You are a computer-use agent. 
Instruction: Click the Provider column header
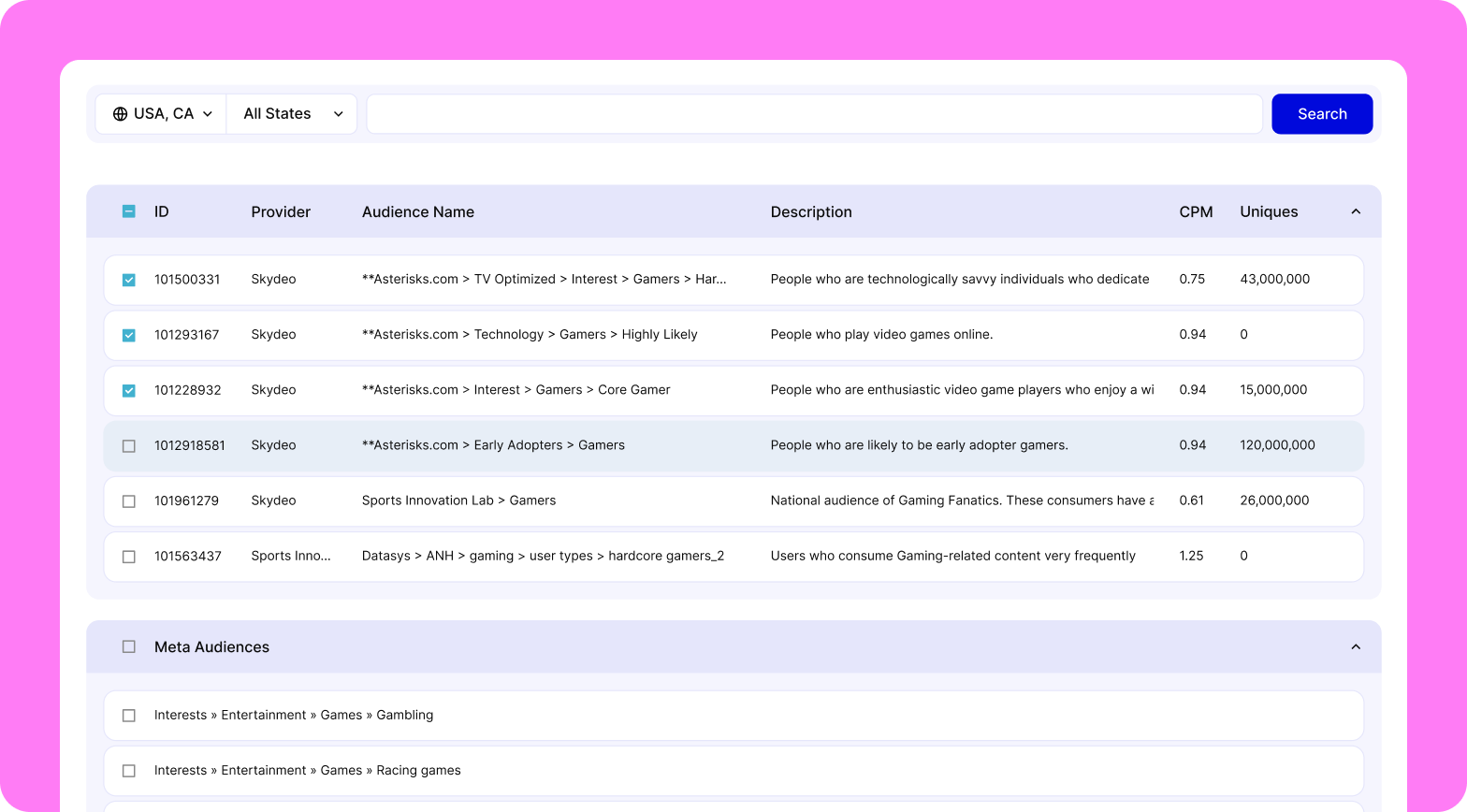pyautogui.click(x=281, y=211)
